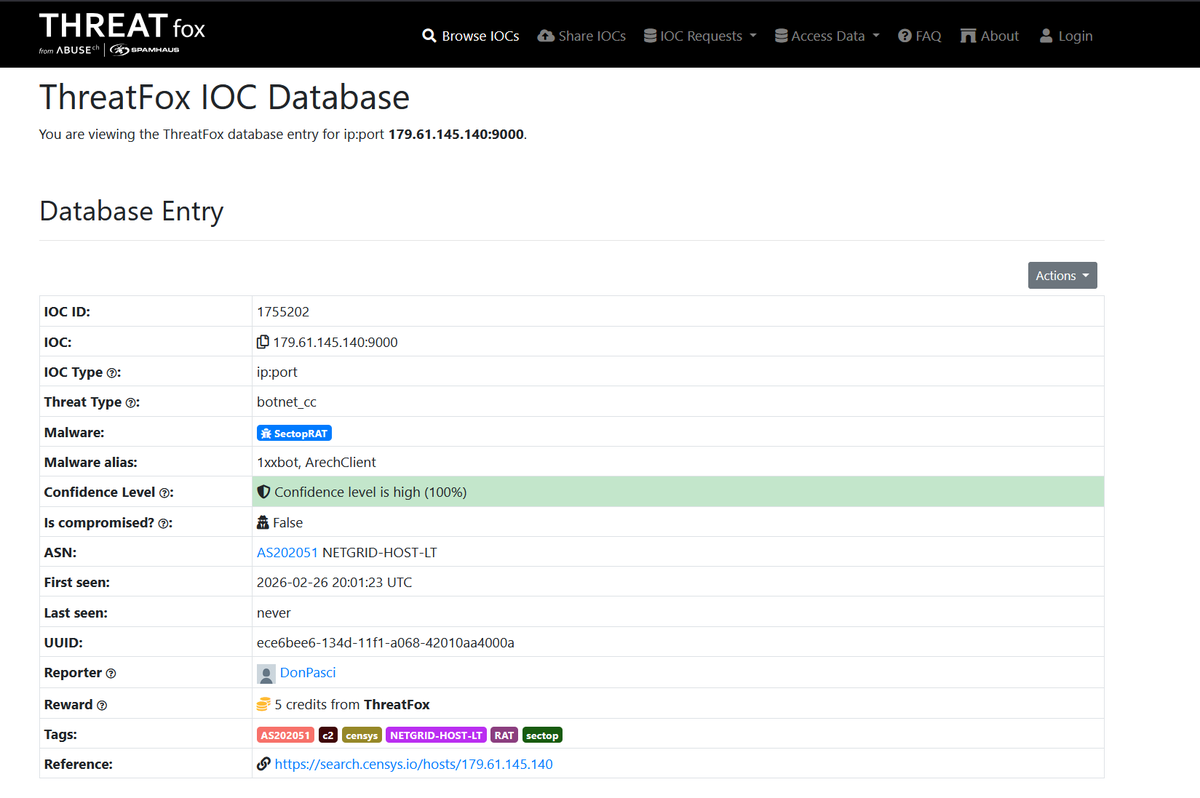Click the ThreatFox logo

click(122, 35)
